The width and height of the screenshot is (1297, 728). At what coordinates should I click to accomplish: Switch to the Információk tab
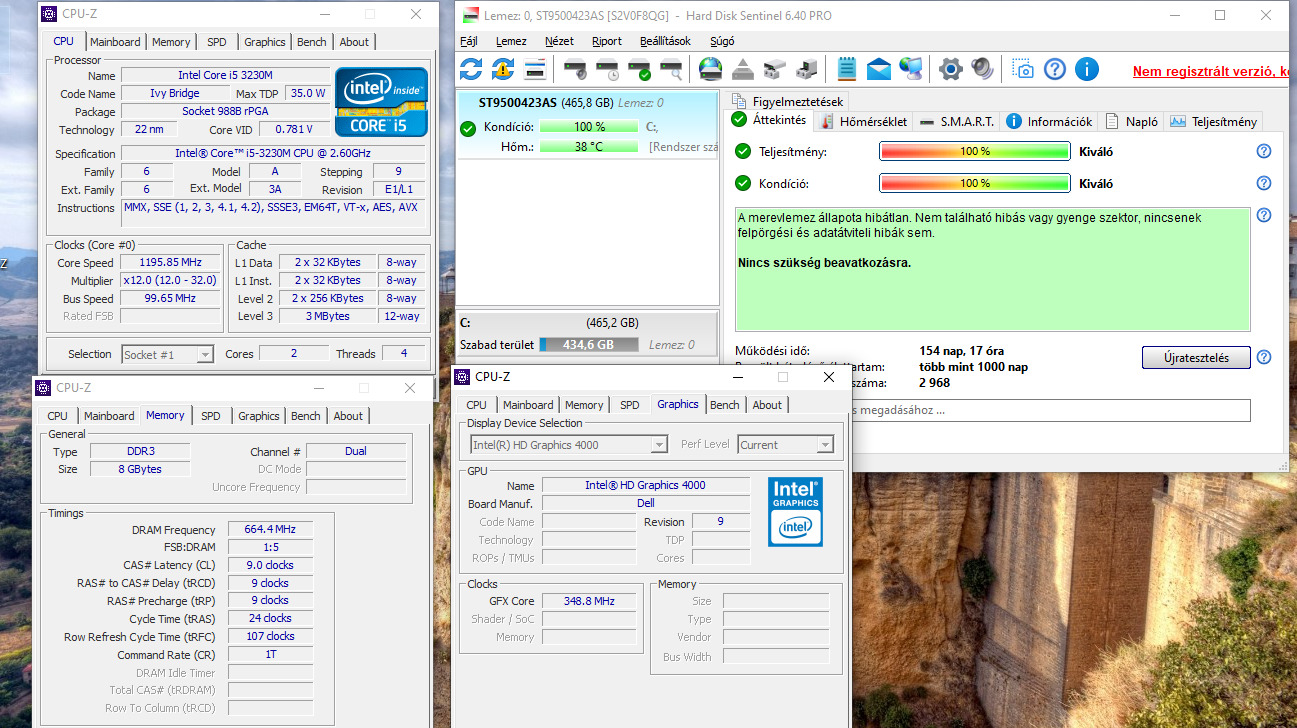point(1049,121)
